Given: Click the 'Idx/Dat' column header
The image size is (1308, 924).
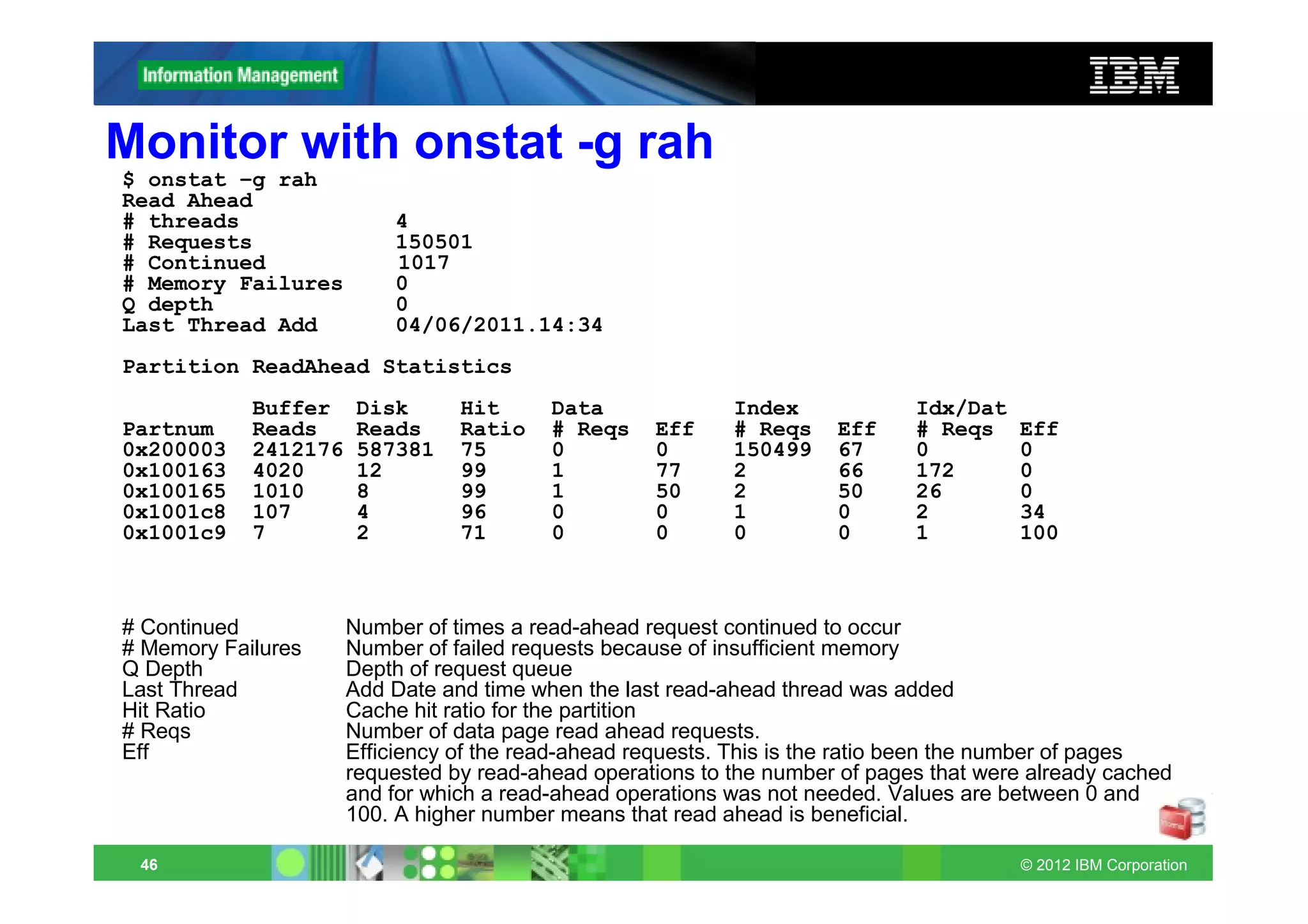Looking at the screenshot, I should click(x=961, y=409).
